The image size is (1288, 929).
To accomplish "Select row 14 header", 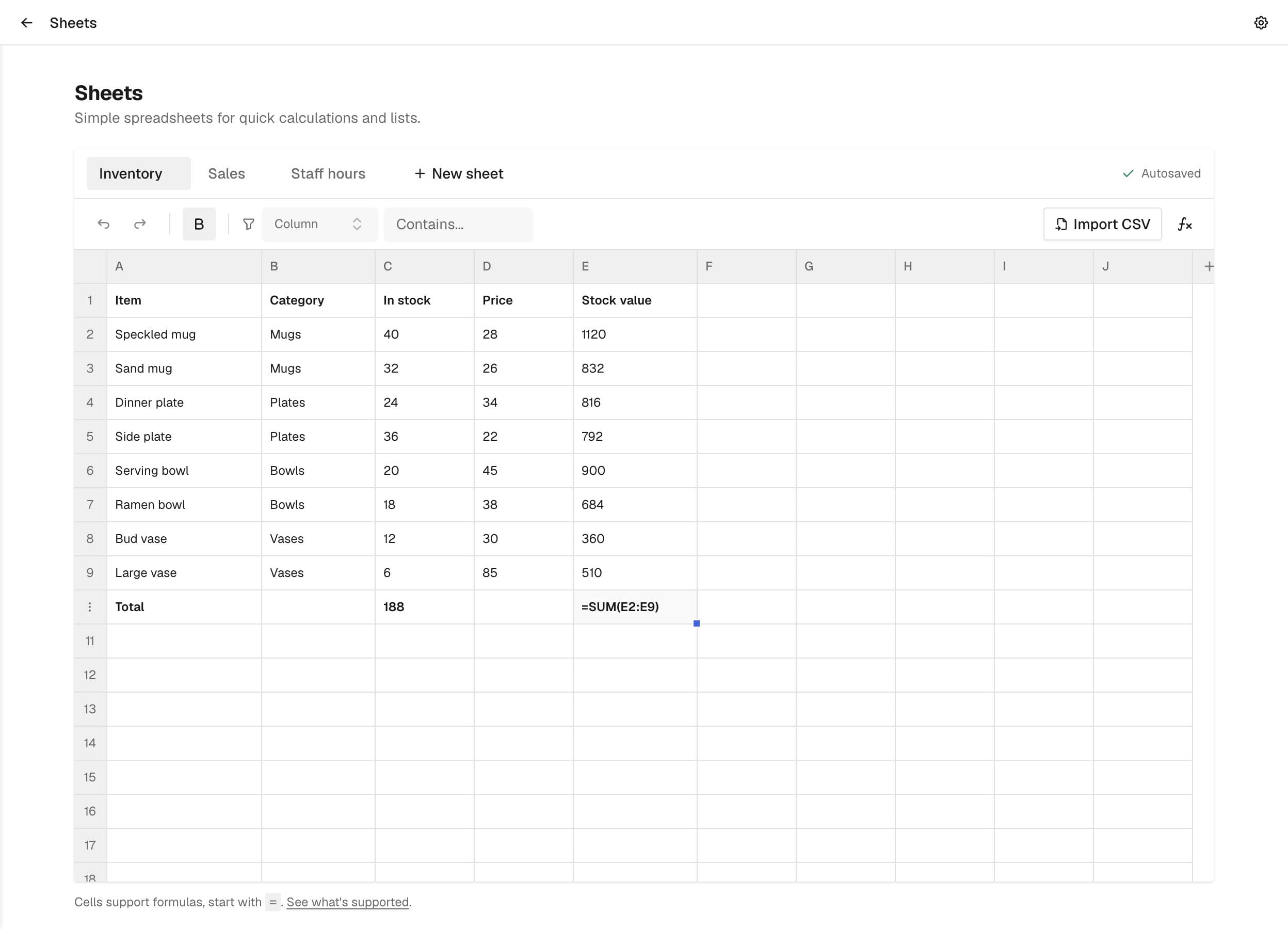I will click(x=90, y=743).
